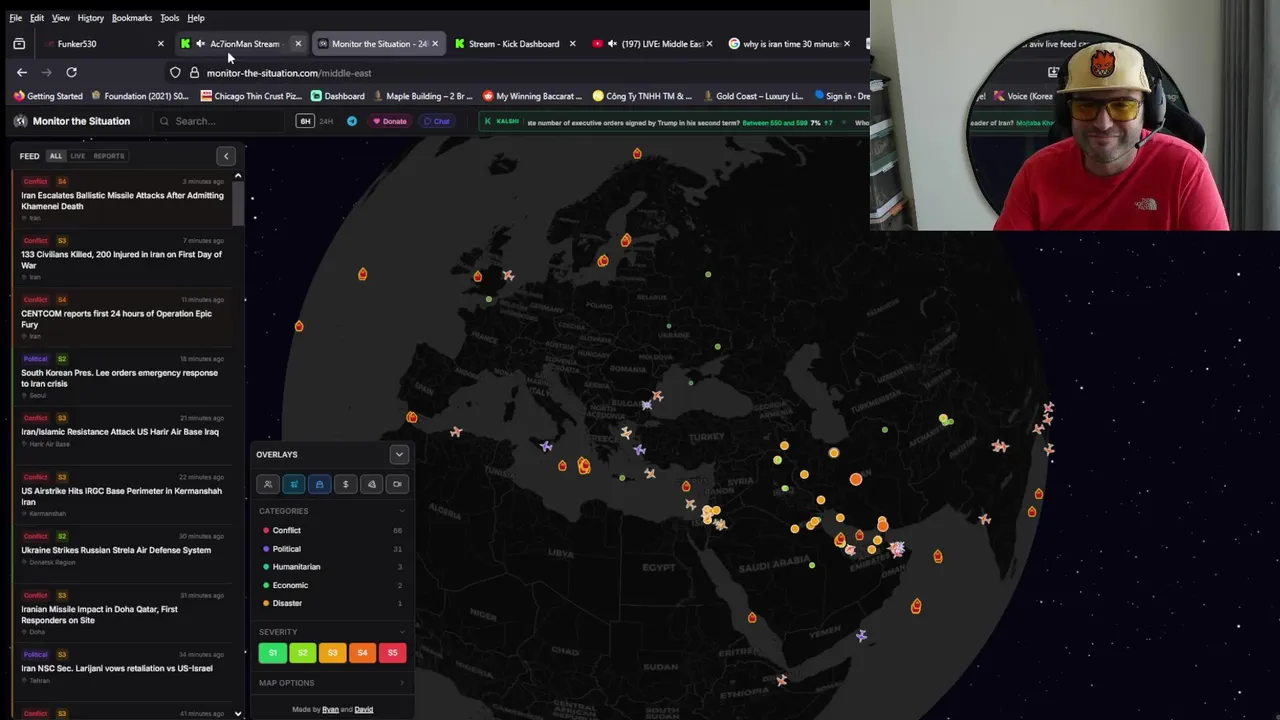Screen dimensions: 1280x720
Task: Close the Monitor the Situation tab
Action: (x=435, y=44)
